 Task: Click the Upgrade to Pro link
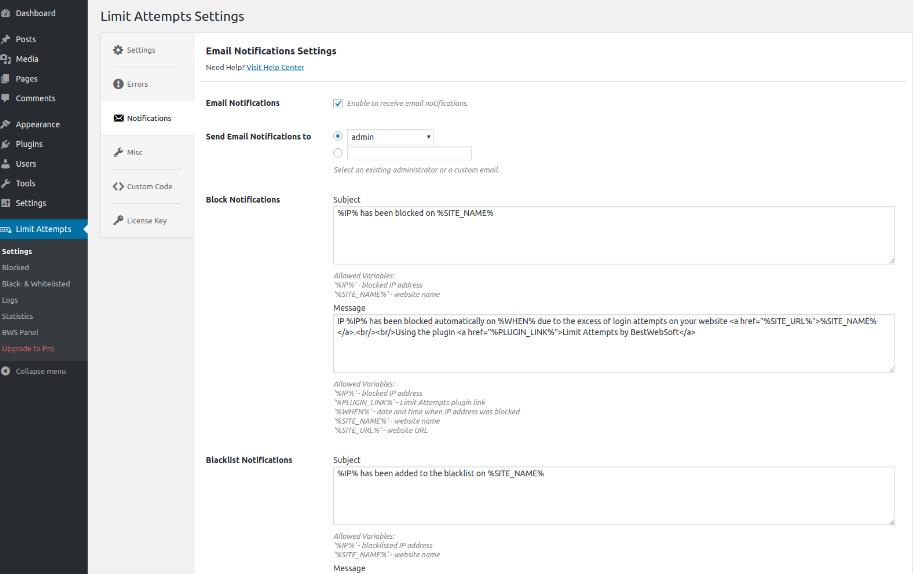click(x=28, y=348)
